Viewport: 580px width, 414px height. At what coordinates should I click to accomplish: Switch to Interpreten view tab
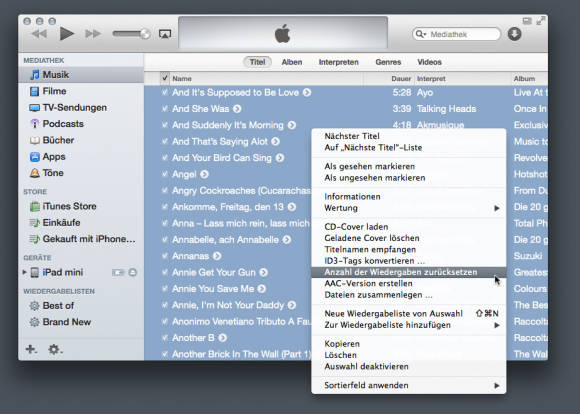338,62
